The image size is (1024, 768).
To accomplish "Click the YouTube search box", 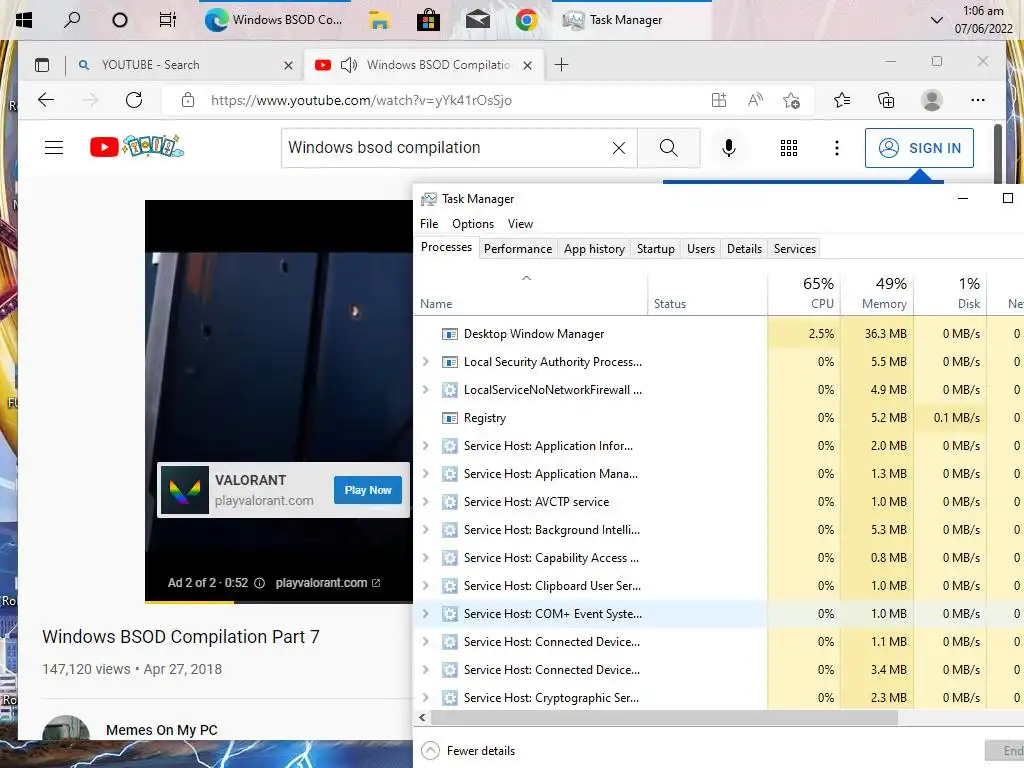I will [x=447, y=148].
